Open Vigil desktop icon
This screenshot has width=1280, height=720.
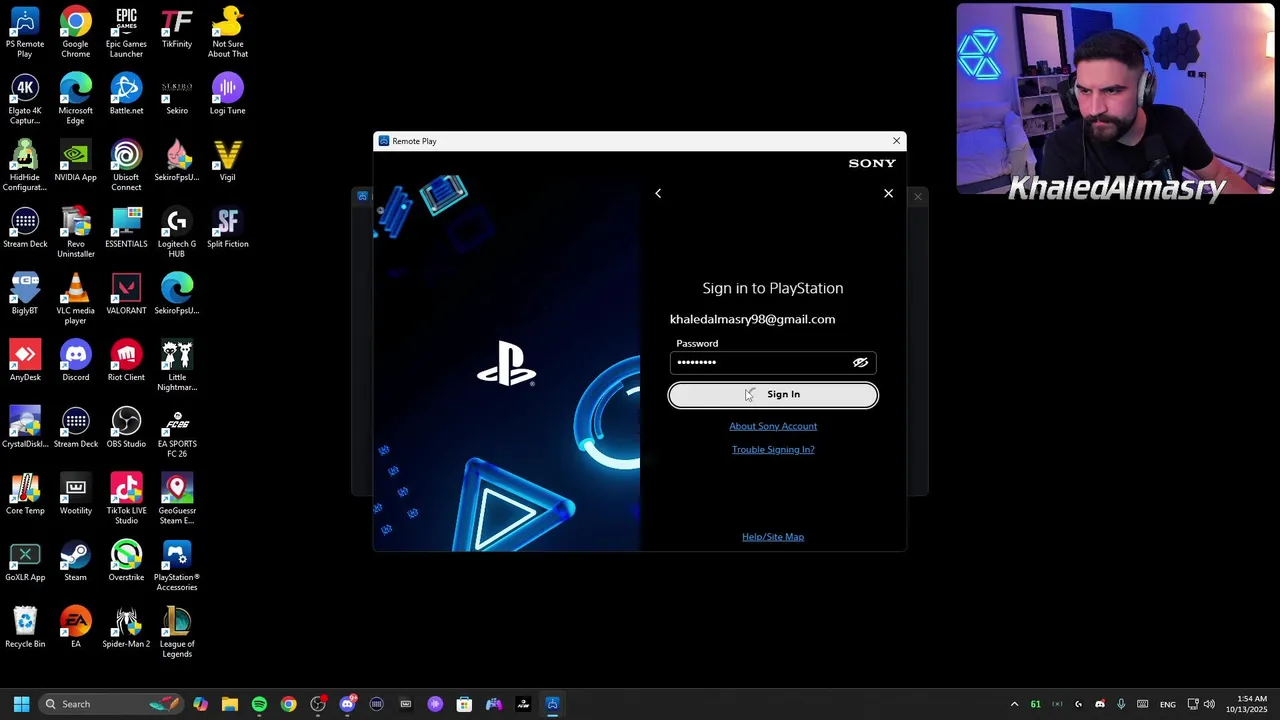point(227,161)
